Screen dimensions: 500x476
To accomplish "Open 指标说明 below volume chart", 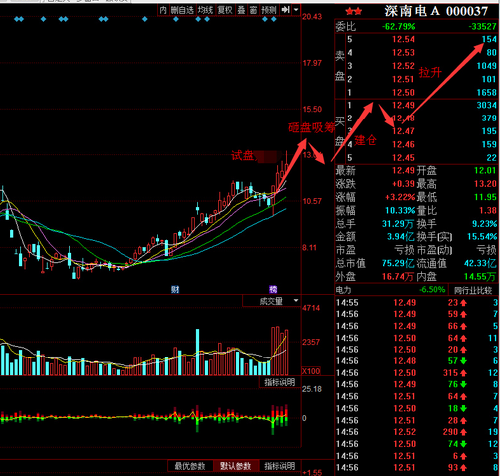I will coord(280,382).
